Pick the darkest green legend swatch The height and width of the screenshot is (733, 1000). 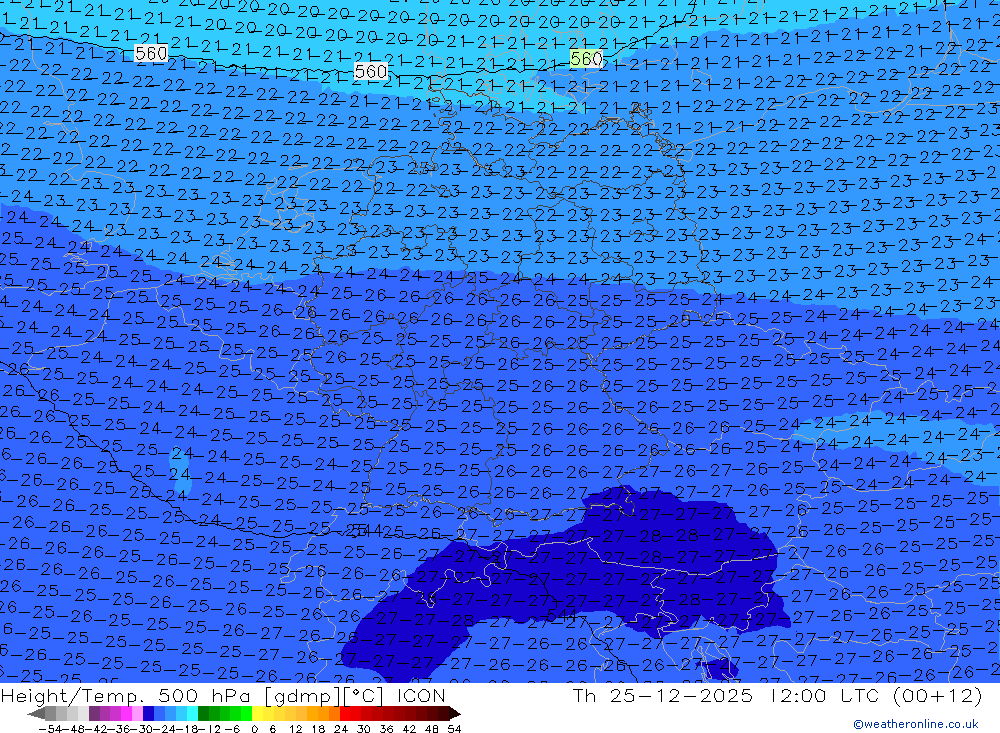click(x=203, y=713)
